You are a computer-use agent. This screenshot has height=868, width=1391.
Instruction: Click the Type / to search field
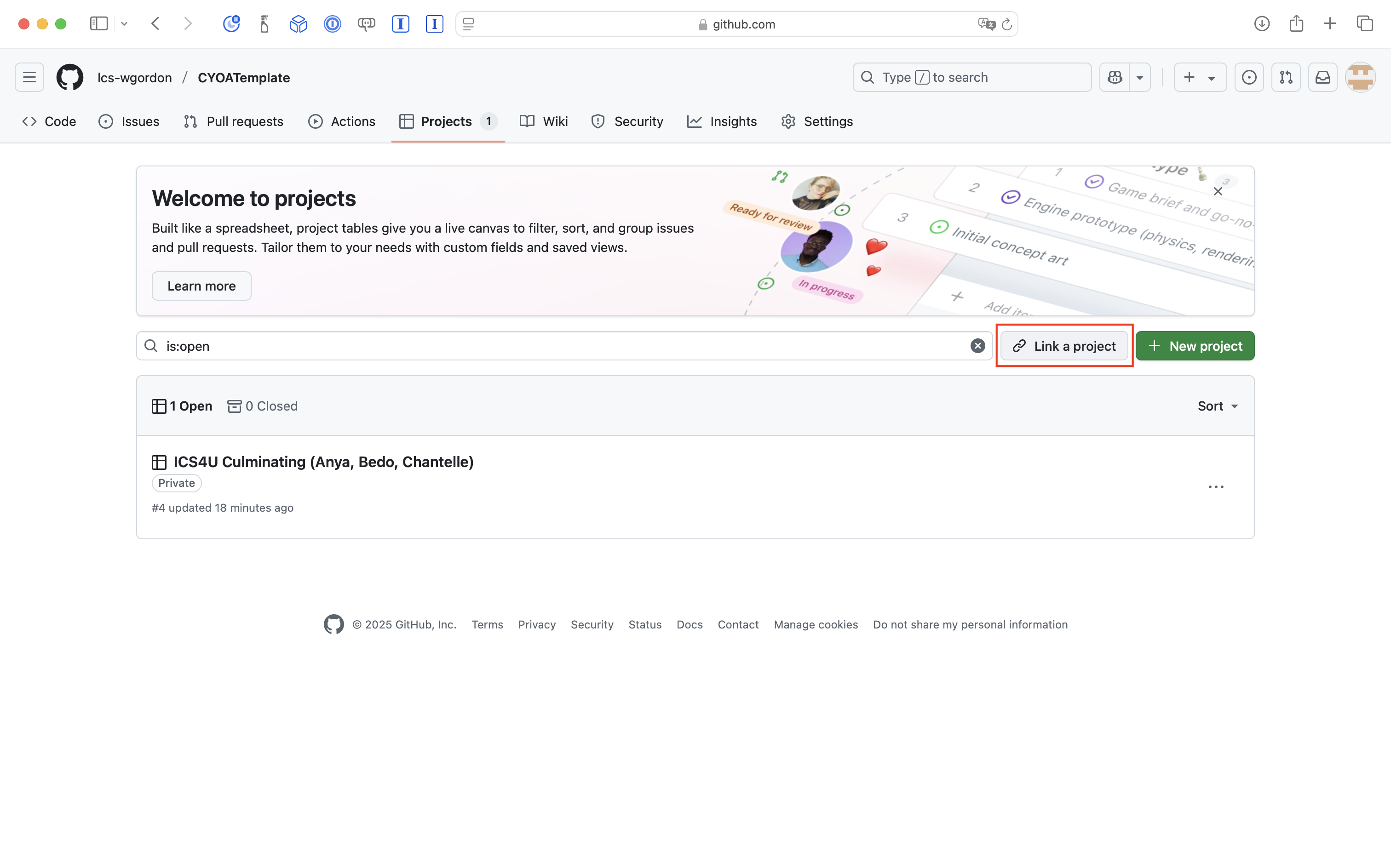point(972,78)
